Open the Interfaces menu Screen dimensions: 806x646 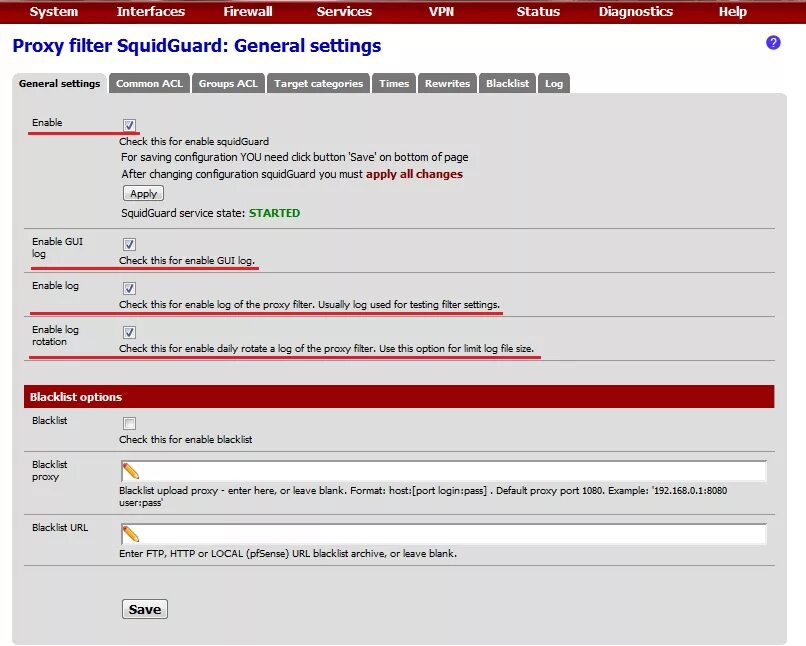click(x=150, y=11)
